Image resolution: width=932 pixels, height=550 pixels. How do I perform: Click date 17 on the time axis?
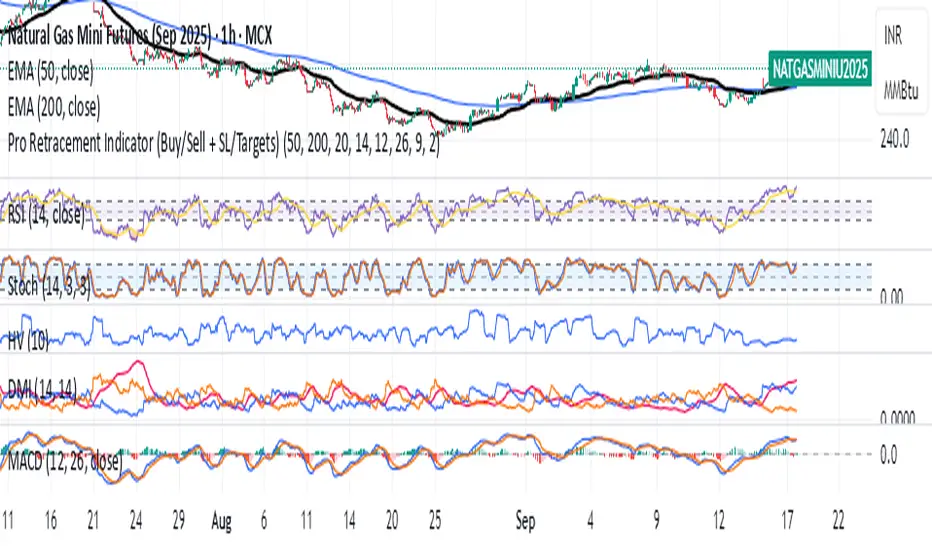click(787, 521)
